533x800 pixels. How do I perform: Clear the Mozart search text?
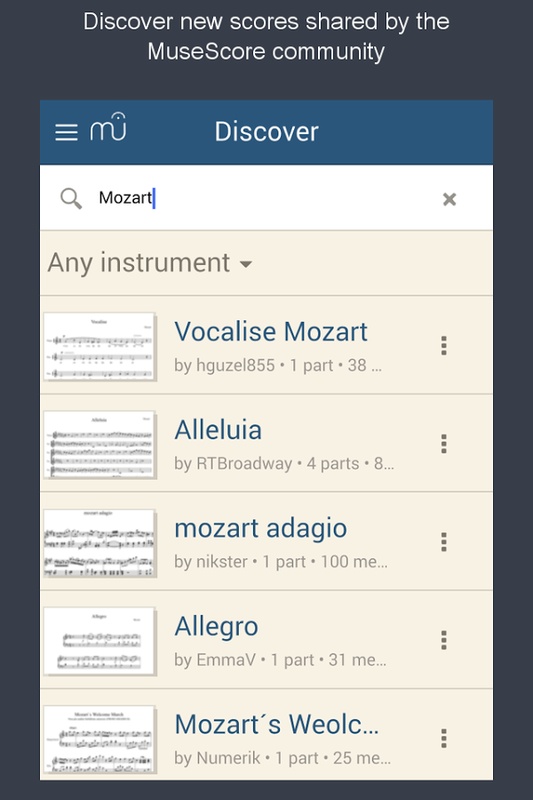coord(449,199)
